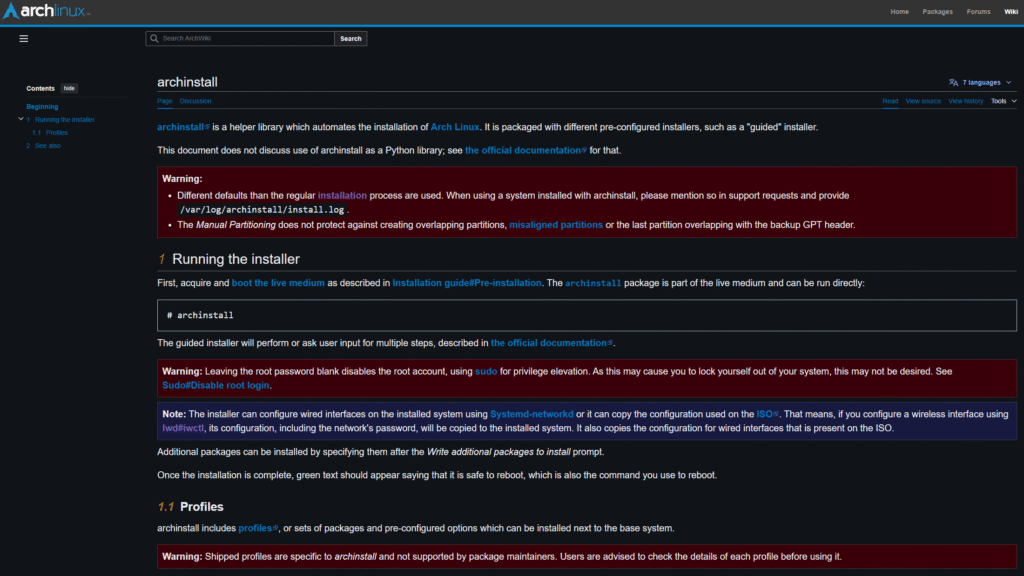Image resolution: width=1024 pixels, height=576 pixels.
Task: Click the Search button
Action: point(350,39)
